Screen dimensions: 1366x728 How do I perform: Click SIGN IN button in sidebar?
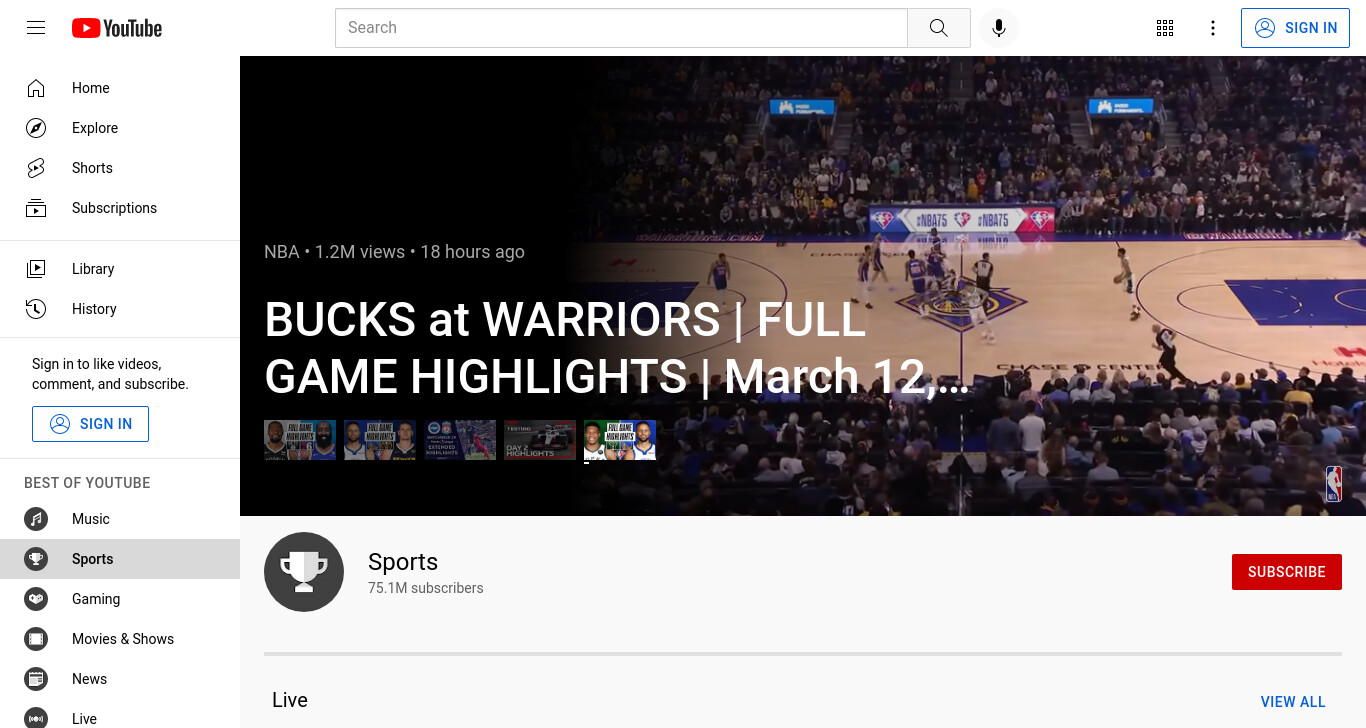coord(90,424)
